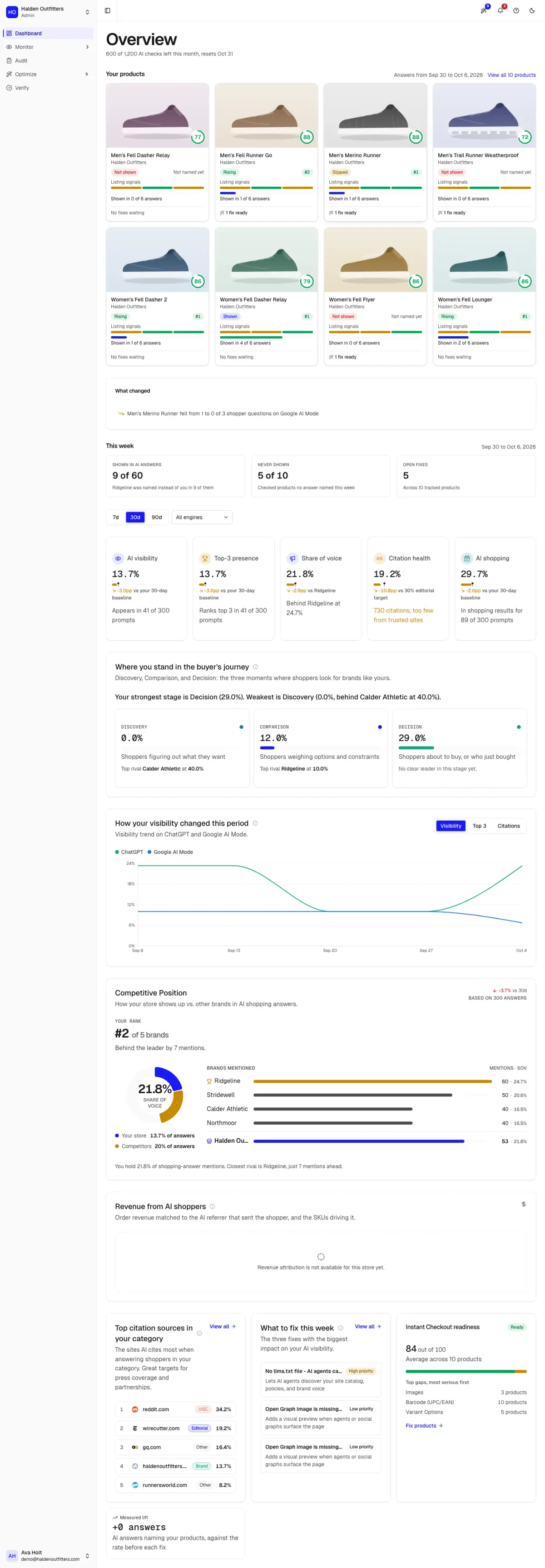
Task: Click the runnersworld.com favicon
Action: click(x=135, y=1484)
